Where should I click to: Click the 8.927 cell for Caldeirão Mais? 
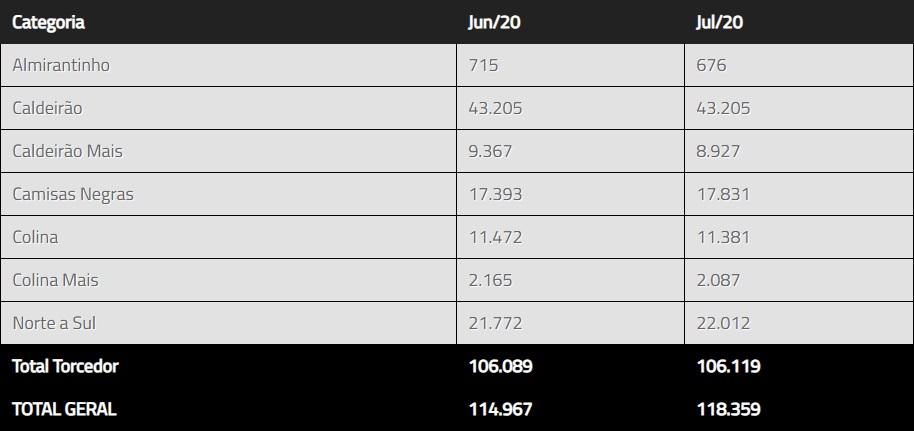(x=719, y=151)
